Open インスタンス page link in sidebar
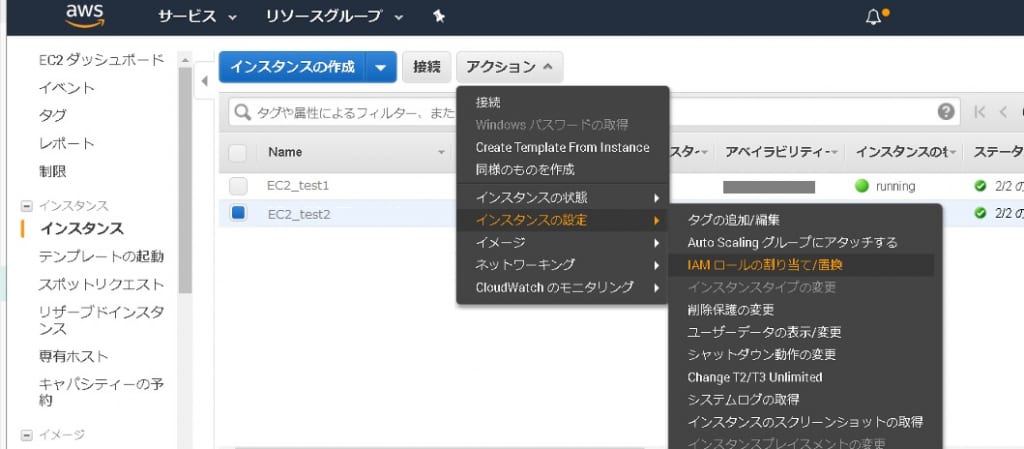1024x449 pixels. [82, 228]
